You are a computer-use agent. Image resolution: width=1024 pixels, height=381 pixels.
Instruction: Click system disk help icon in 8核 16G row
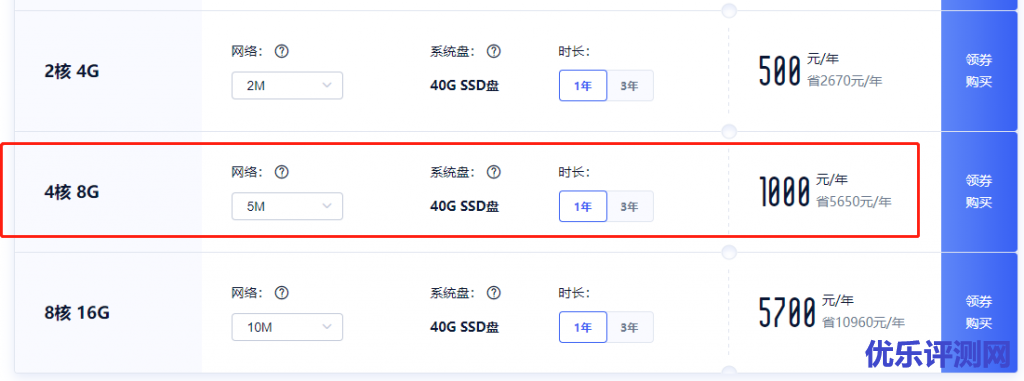point(494,292)
